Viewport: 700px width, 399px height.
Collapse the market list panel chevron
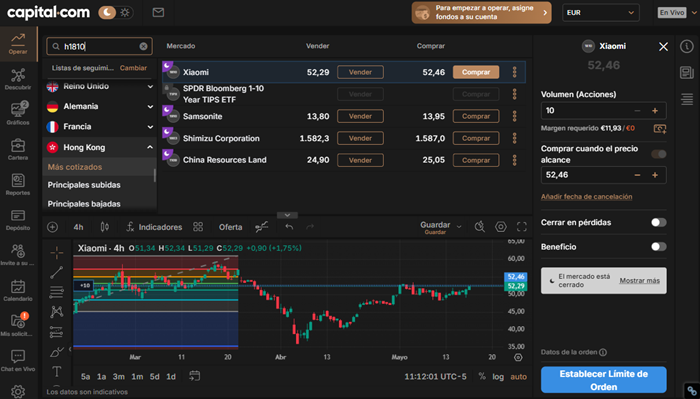pos(287,215)
